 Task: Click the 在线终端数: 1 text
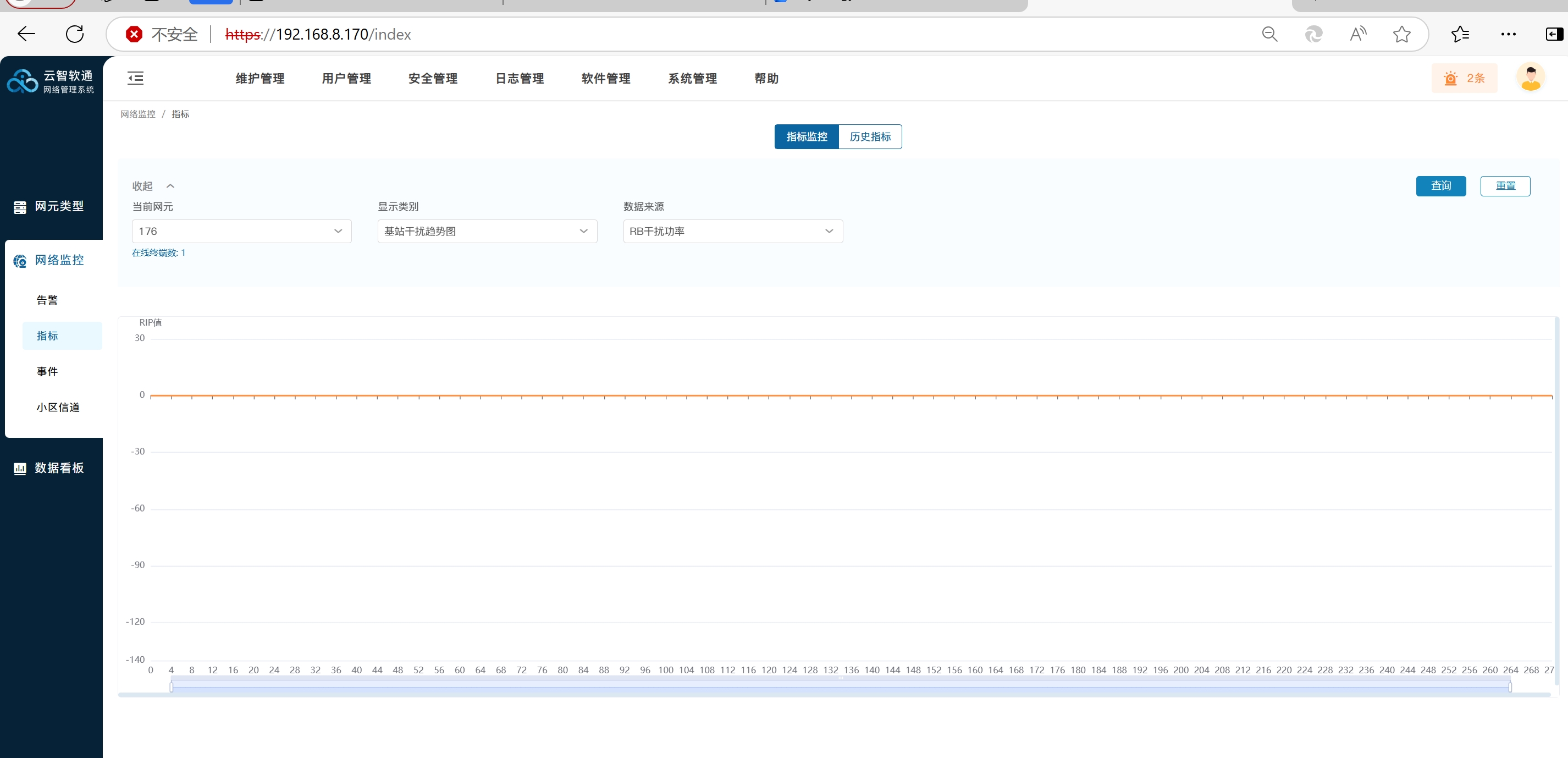pos(158,252)
